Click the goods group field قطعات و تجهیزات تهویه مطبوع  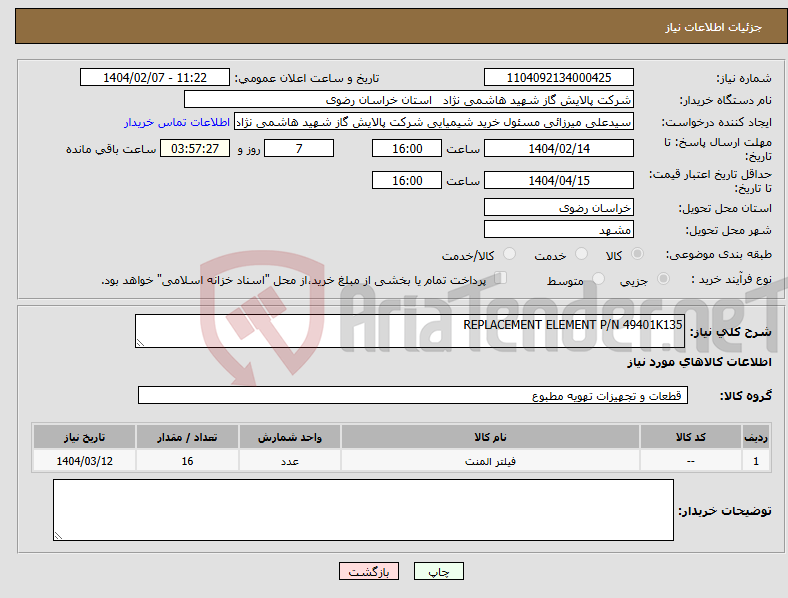(413, 395)
